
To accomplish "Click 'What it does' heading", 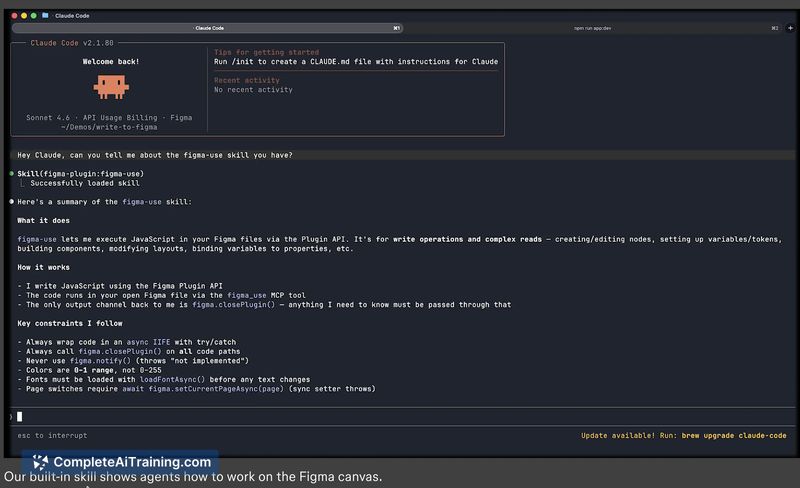I will click(43, 221).
